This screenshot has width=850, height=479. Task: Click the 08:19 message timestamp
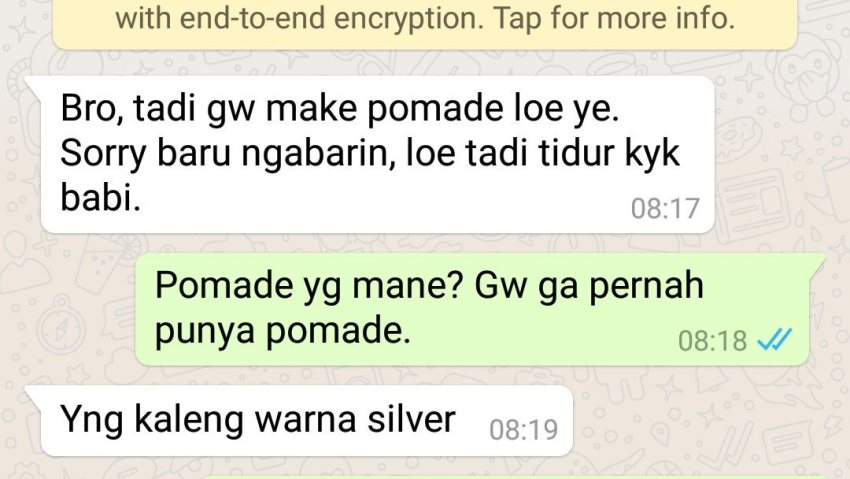[523, 430]
